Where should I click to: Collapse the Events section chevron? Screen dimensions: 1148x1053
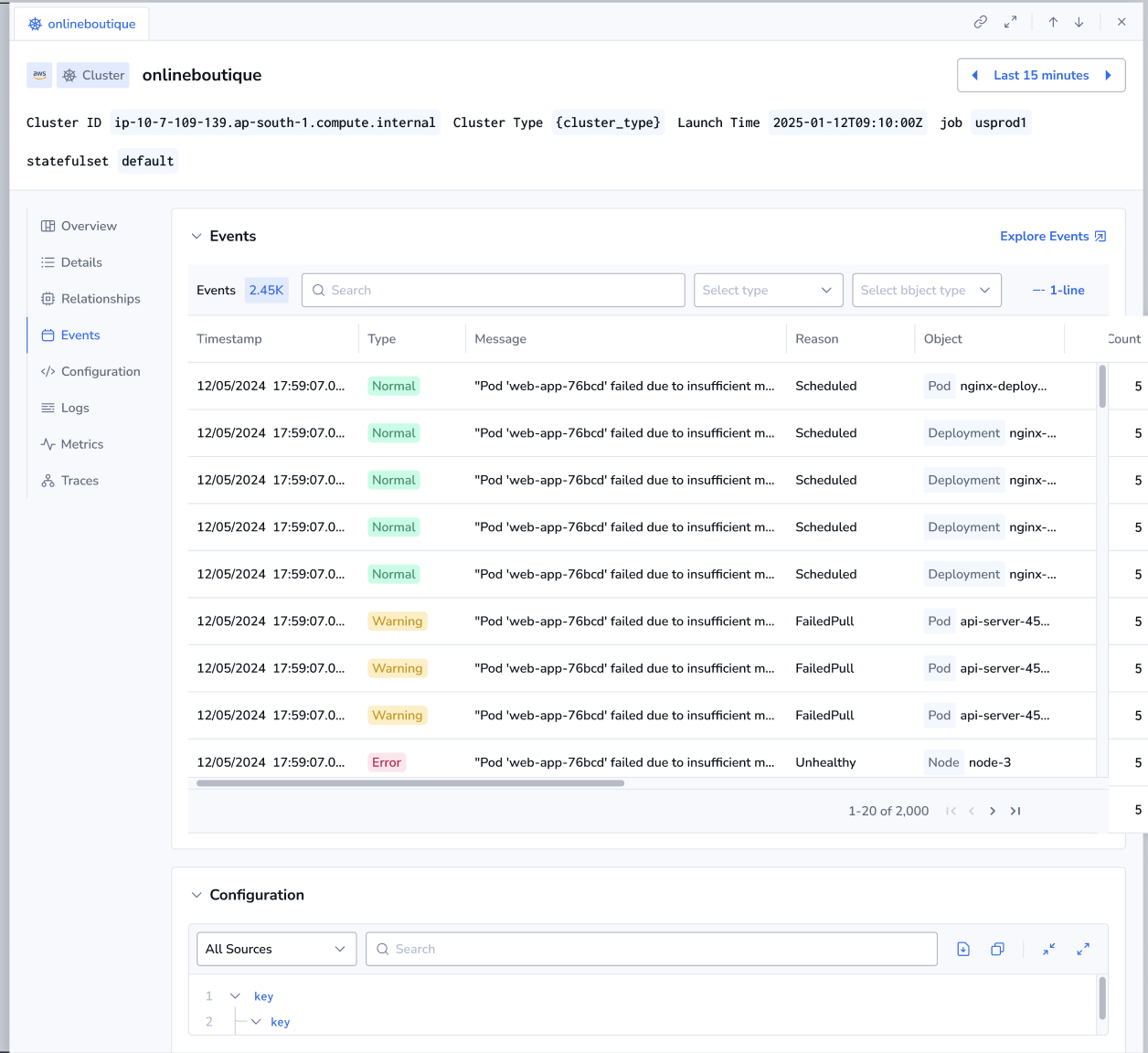(x=197, y=236)
